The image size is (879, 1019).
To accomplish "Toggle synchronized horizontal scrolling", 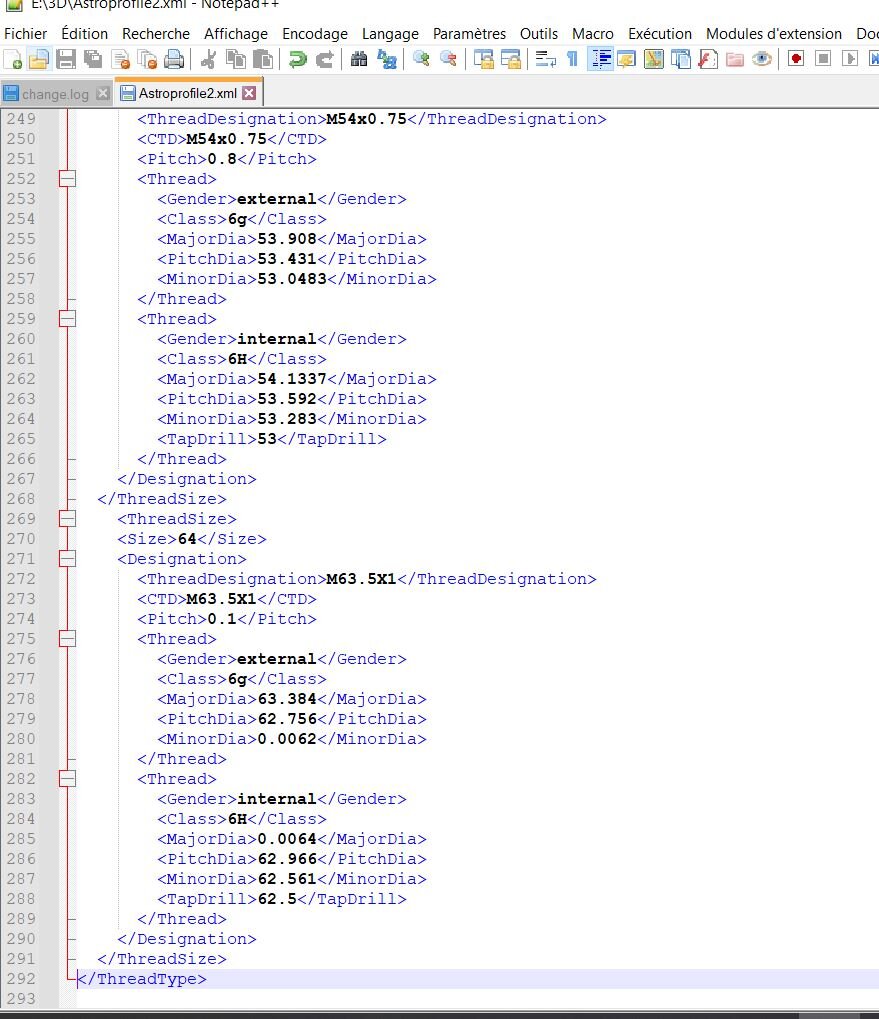I will click(511, 59).
